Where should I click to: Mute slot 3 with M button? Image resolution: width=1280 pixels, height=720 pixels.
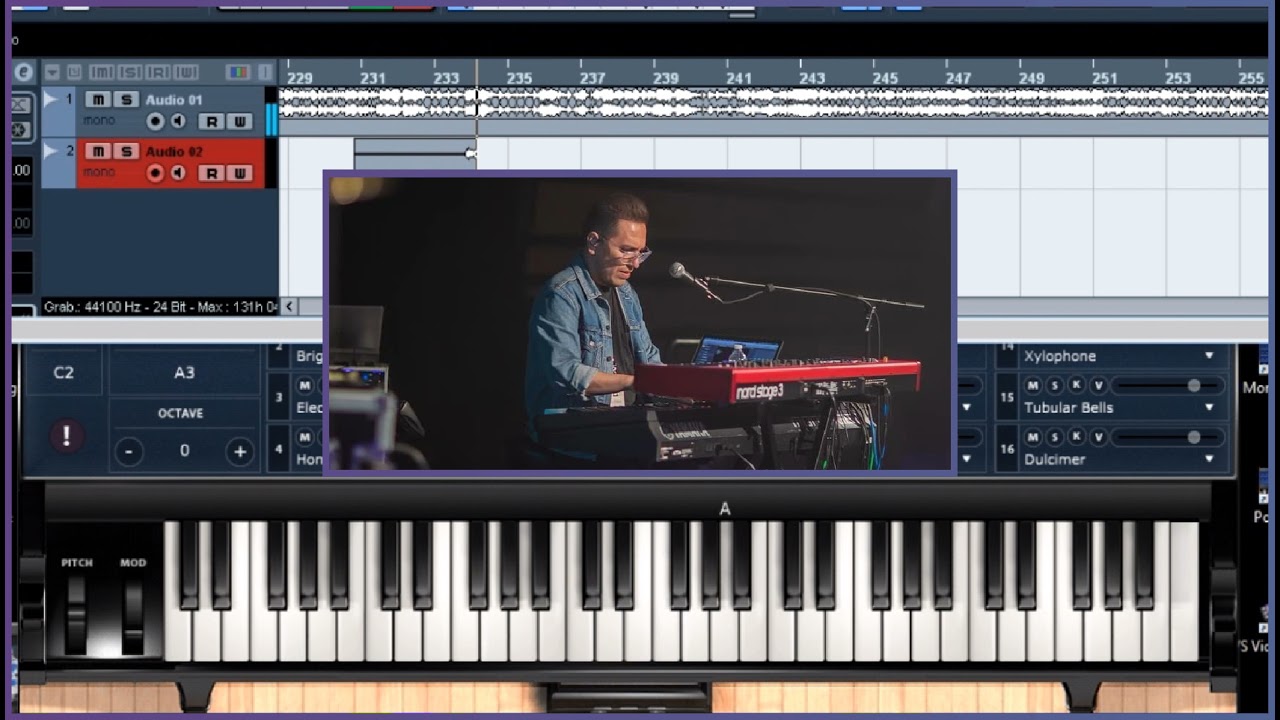click(x=305, y=385)
